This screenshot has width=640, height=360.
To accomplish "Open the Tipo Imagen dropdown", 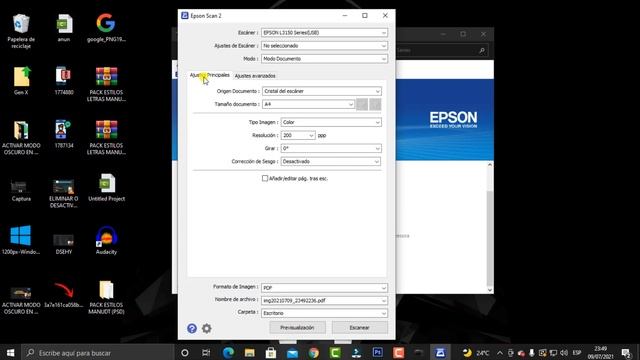I will point(331,122).
